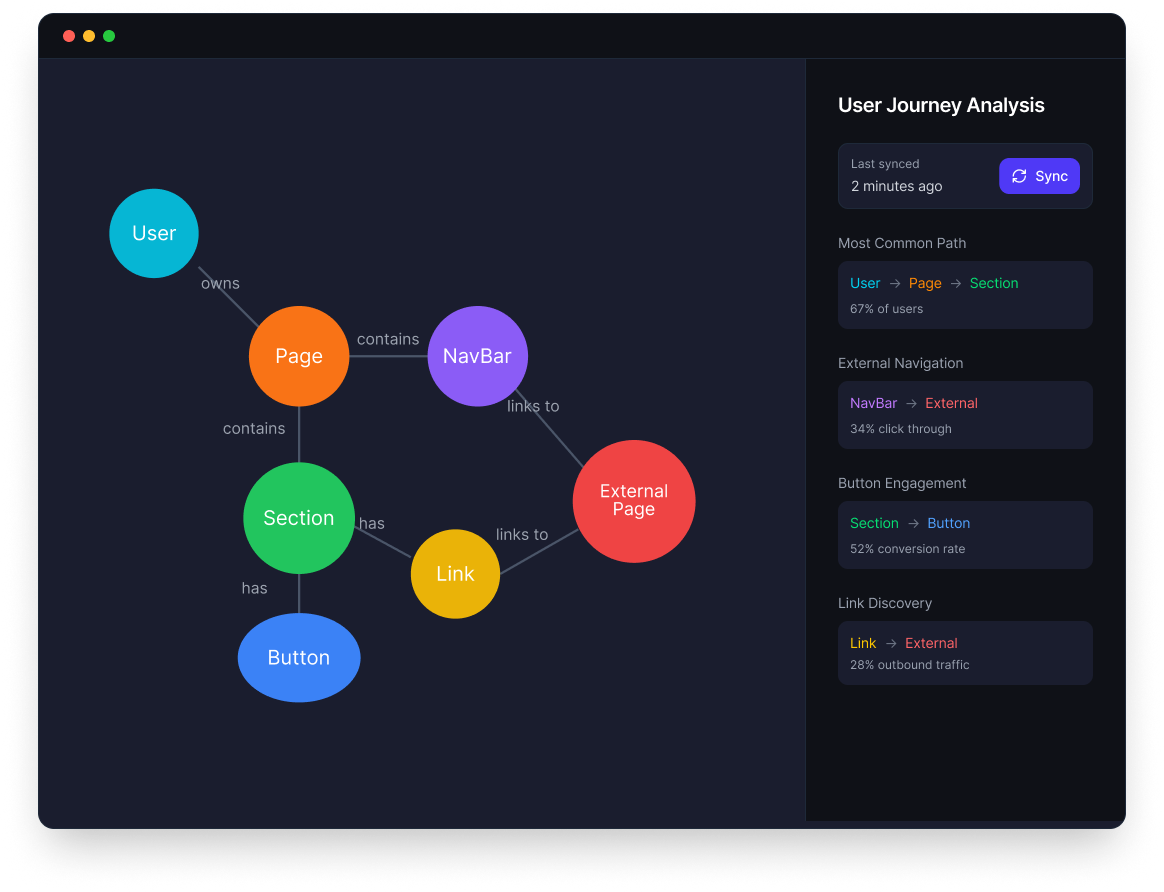
Task: Click 'links to' label near NavBar
Action: click(533, 406)
